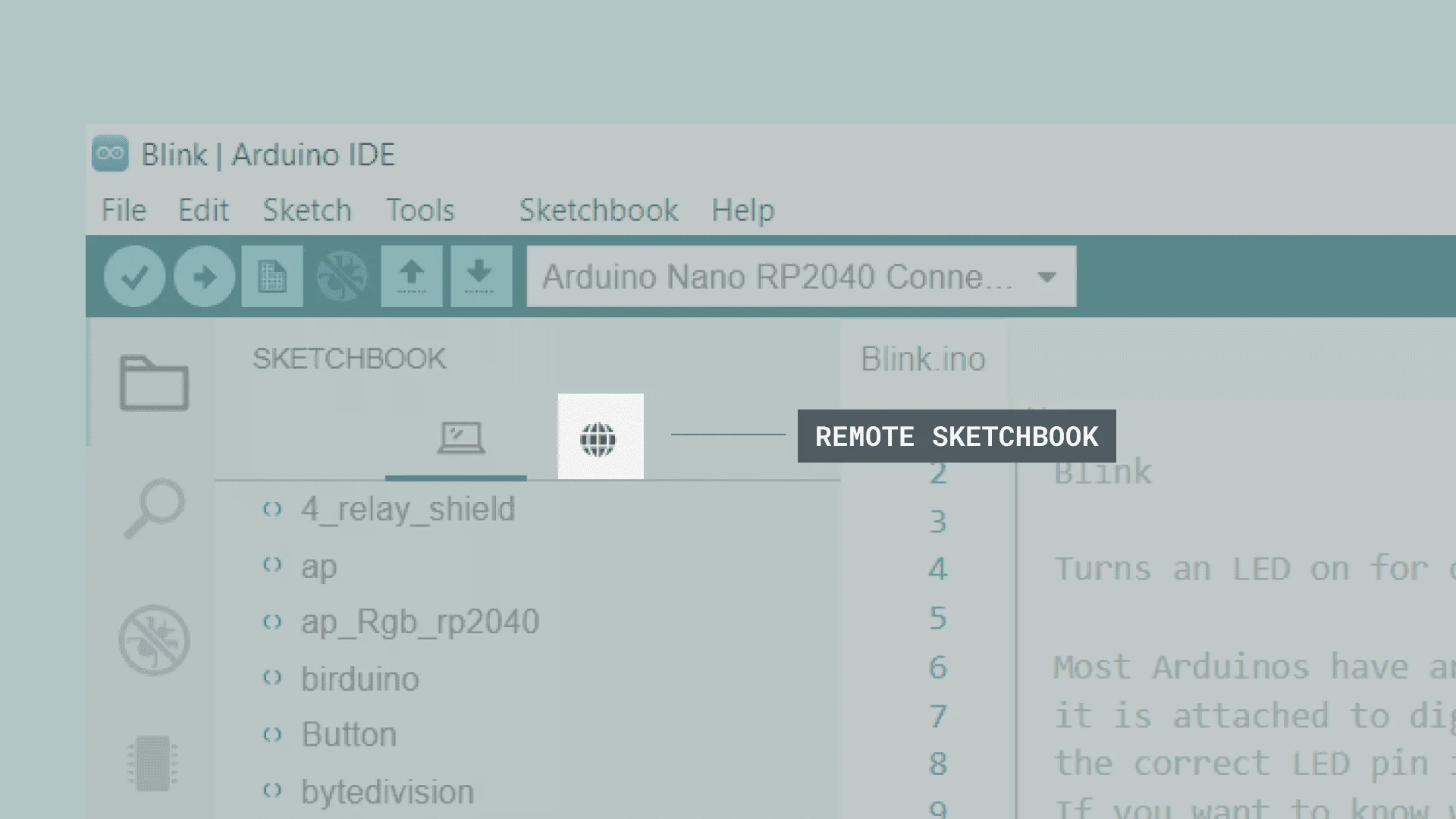
Task: Open the Sketchbook menu
Action: pyautogui.click(x=598, y=210)
